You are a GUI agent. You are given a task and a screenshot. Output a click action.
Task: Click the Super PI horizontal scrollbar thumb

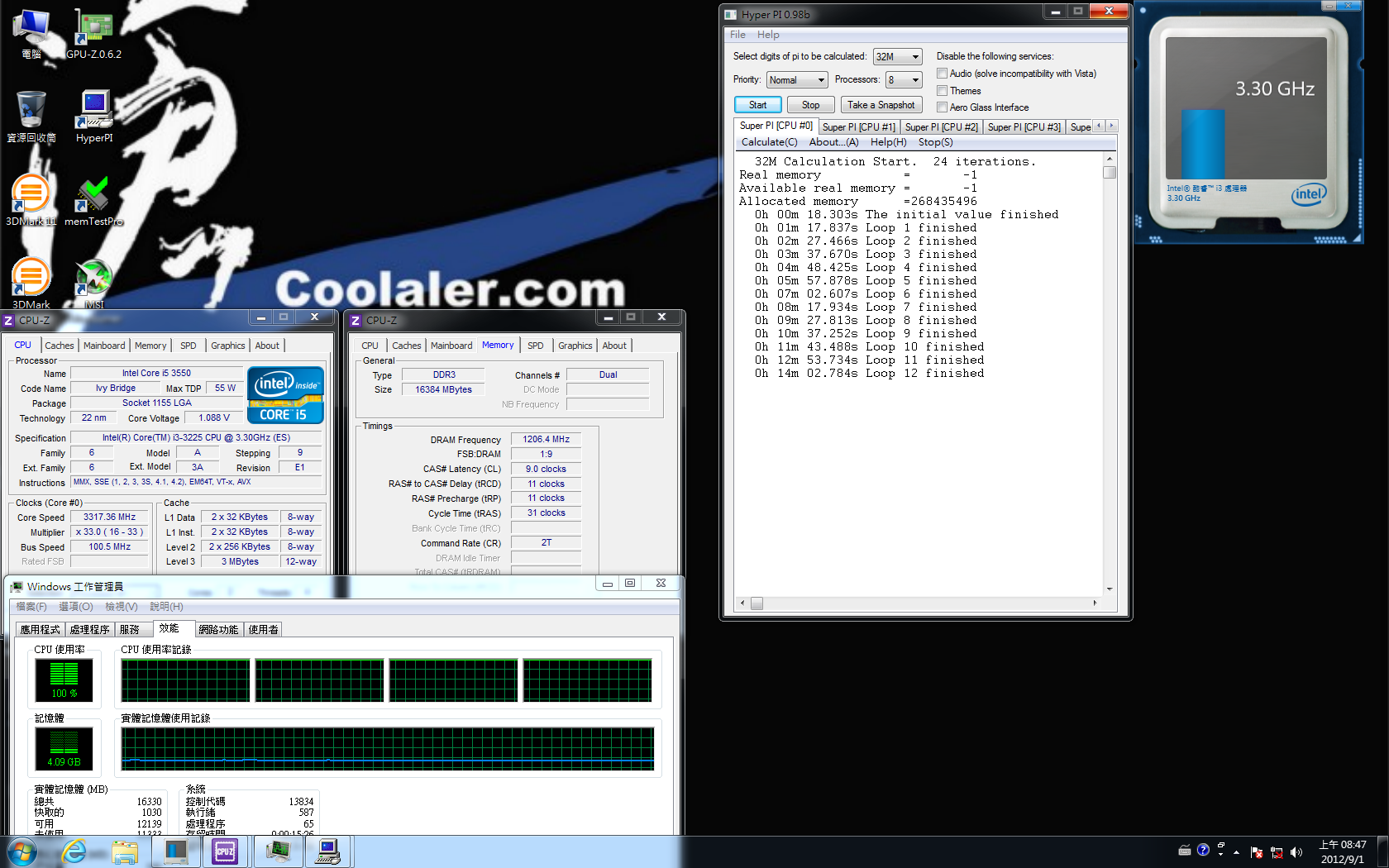point(757,603)
